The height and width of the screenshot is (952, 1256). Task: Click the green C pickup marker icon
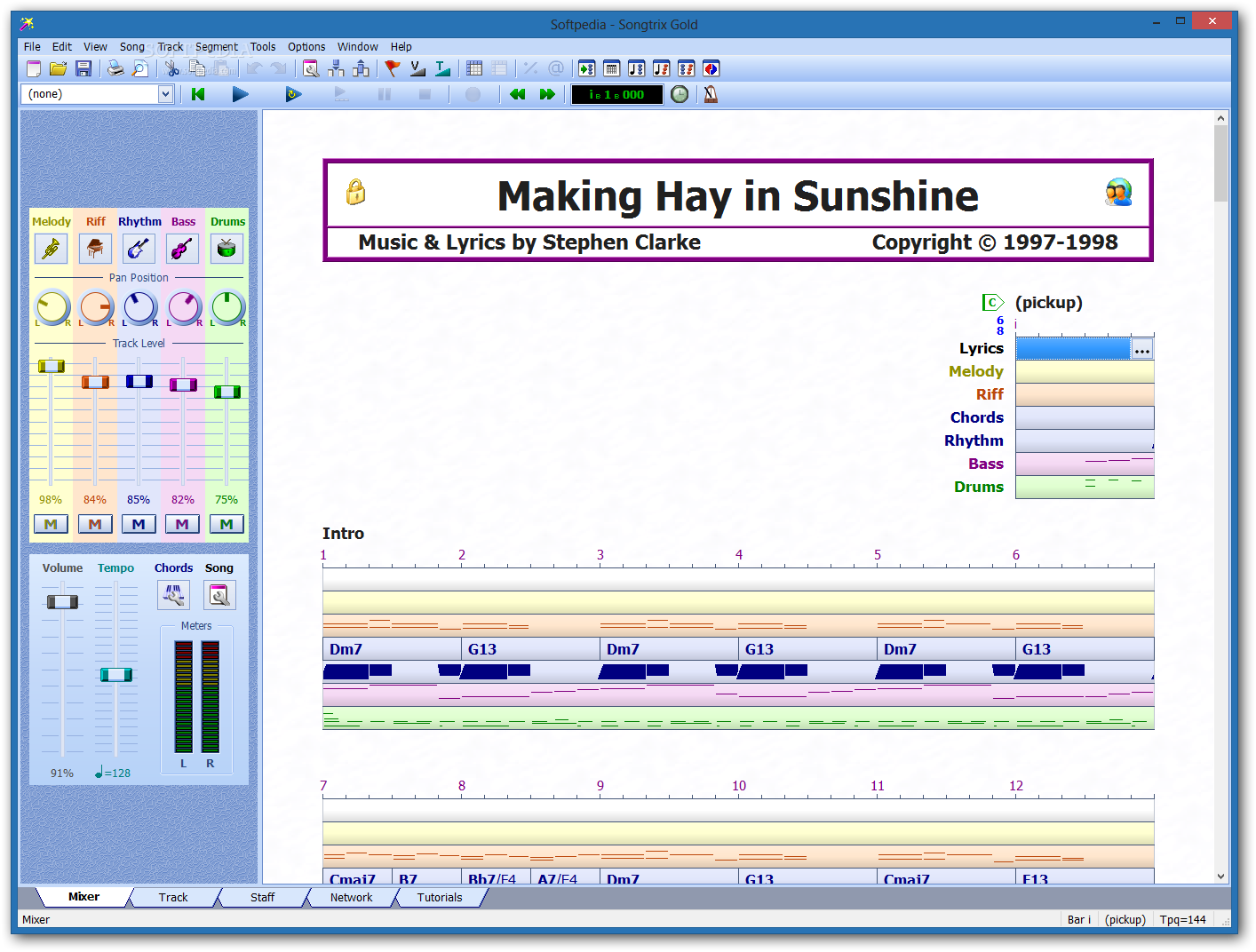point(993,303)
